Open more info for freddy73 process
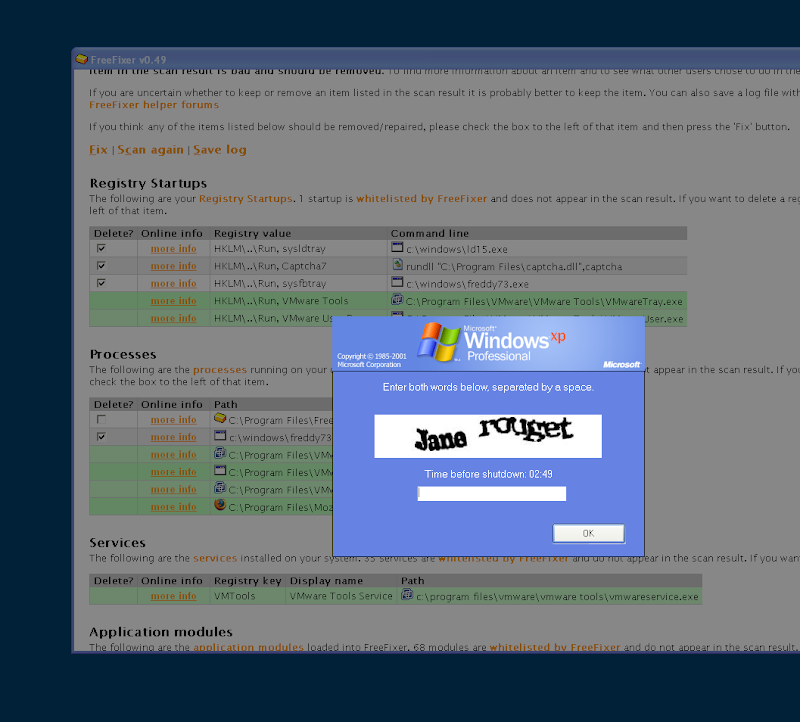Image resolution: width=800 pixels, height=722 pixels. 173,437
